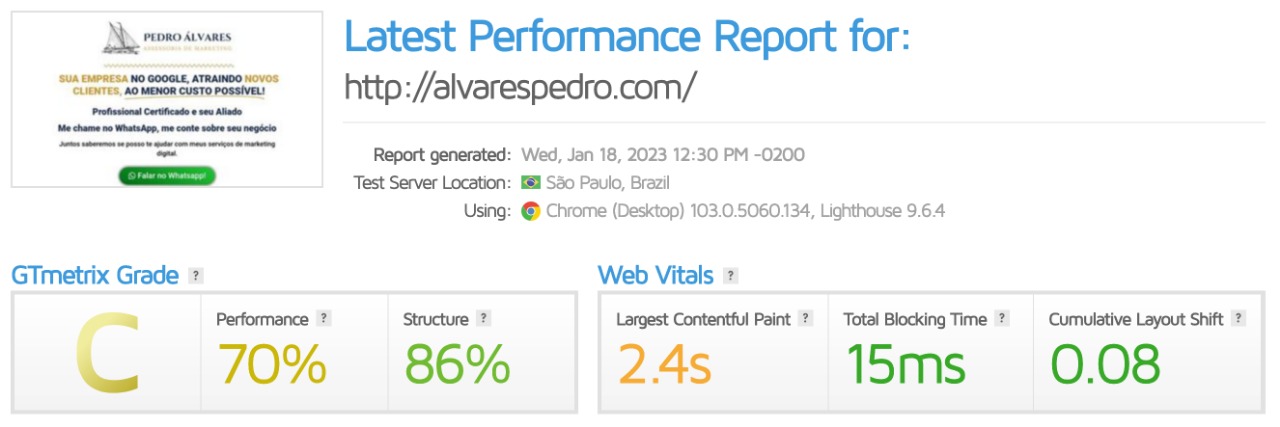Open the Performance score help tooltip icon

click(323, 319)
